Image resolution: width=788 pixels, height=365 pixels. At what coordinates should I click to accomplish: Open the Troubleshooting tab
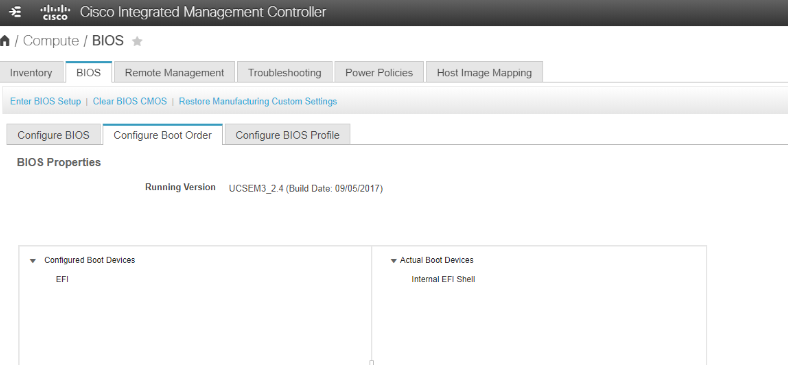[284, 72]
